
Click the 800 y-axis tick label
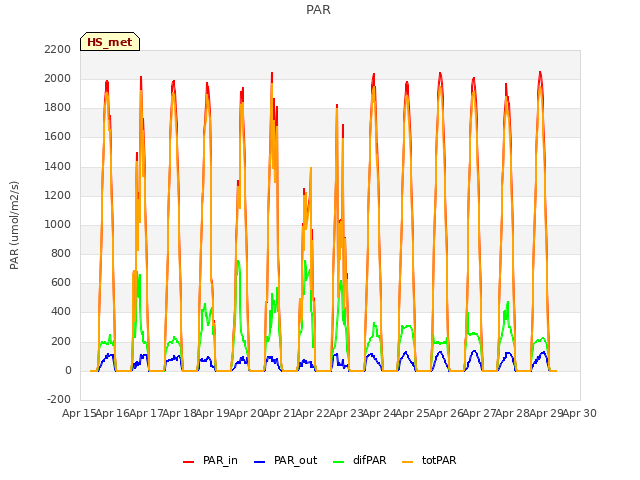61,253
